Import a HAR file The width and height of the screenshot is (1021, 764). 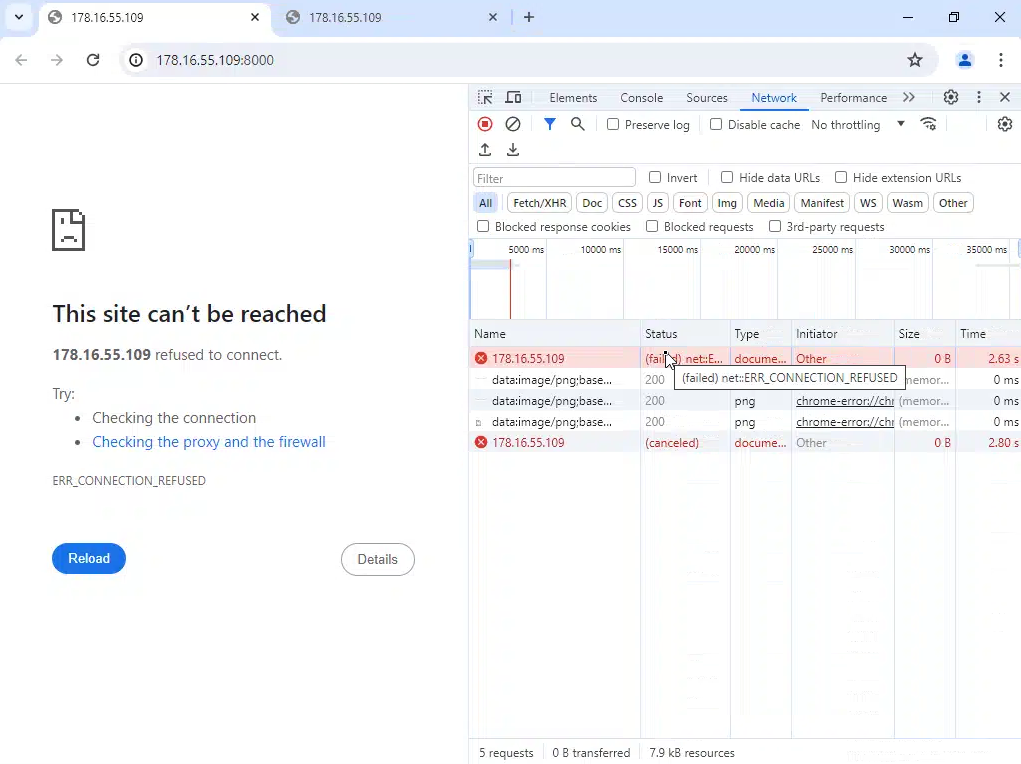pos(485,149)
